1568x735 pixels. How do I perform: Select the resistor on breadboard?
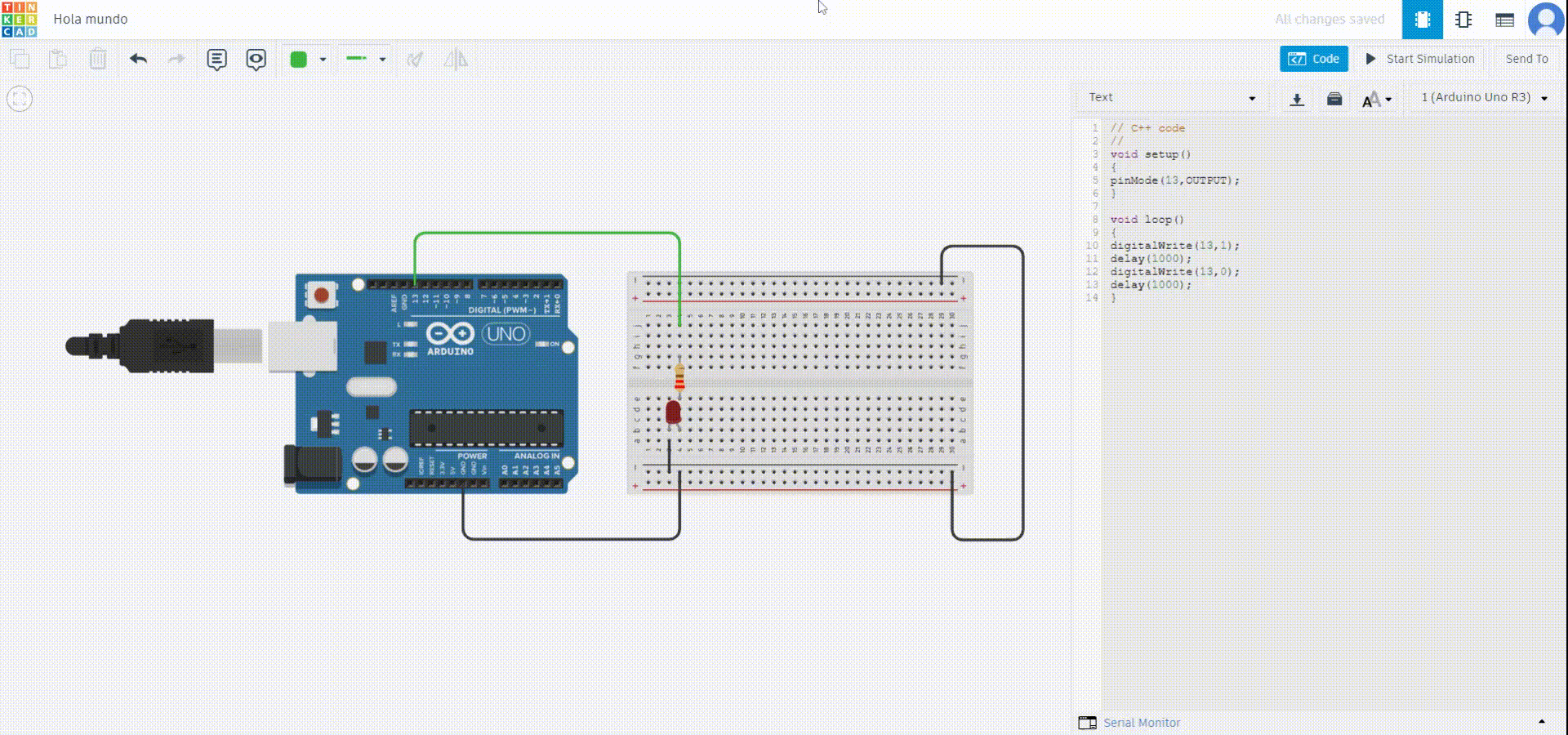pyautogui.click(x=679, y=378)
